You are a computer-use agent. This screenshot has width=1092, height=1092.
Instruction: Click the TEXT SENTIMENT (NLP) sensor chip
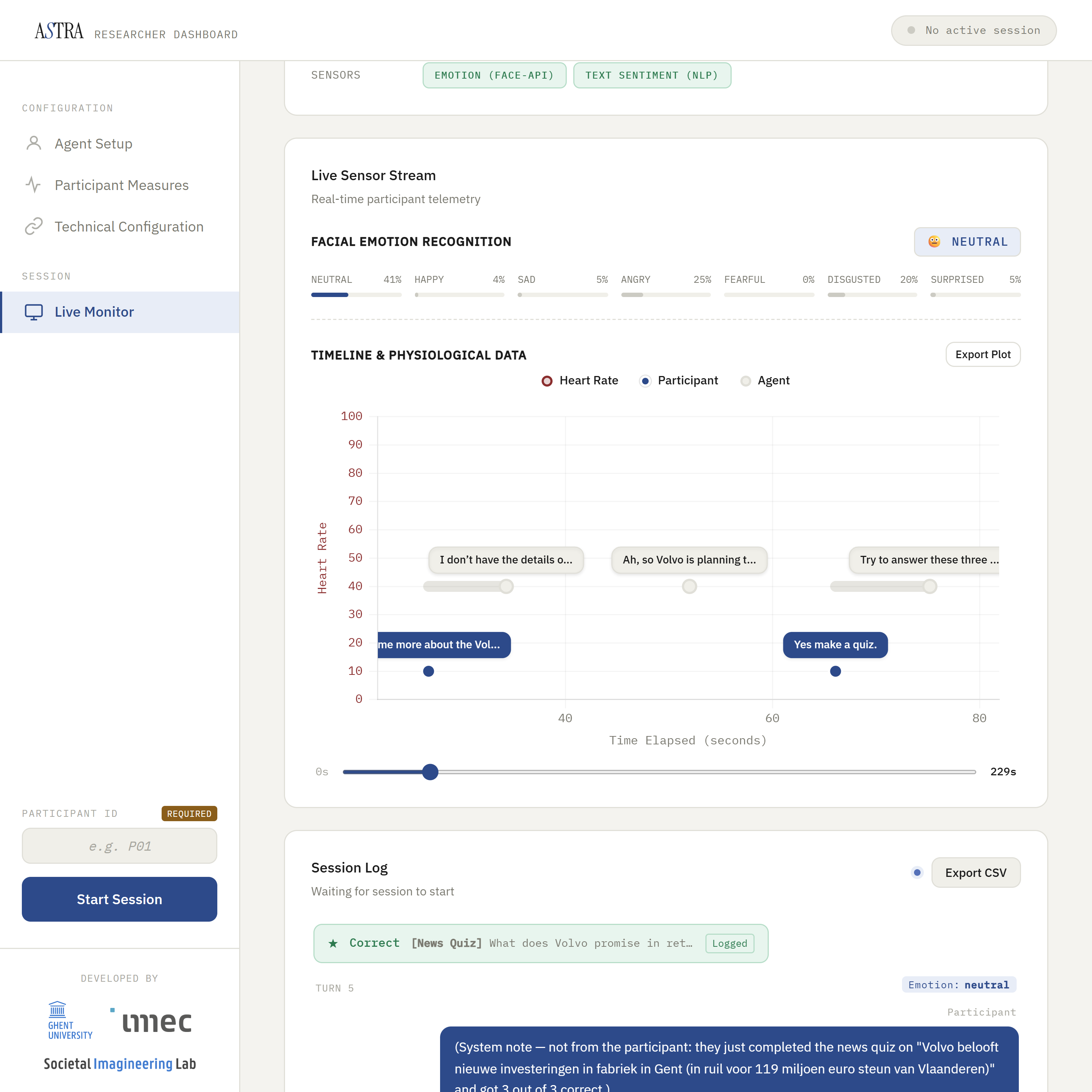[x=652, y=75]
